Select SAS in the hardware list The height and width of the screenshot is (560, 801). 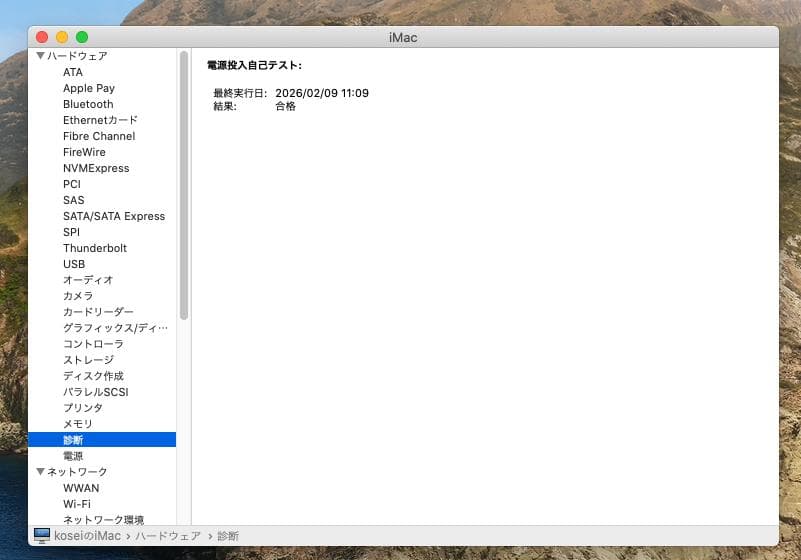coord(74,200)
